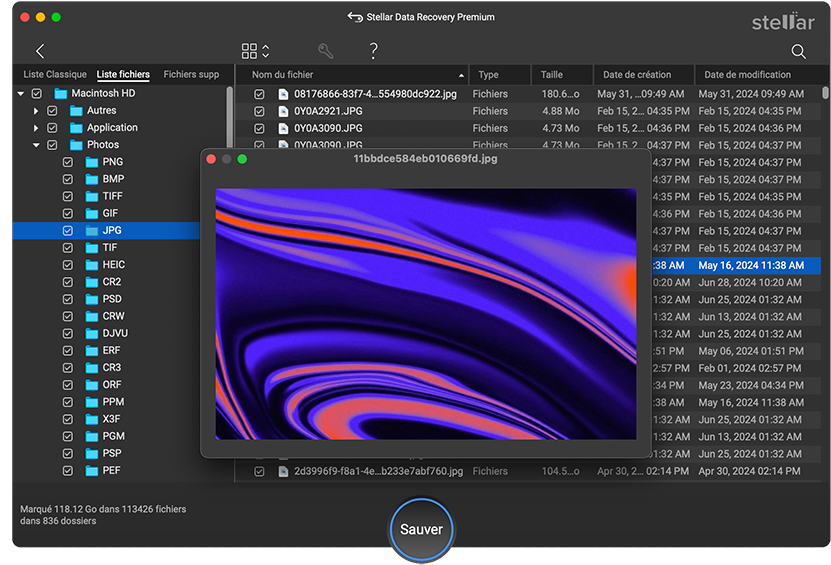Click the file icon of 0Y0A3090.JPG

(284, 128)
